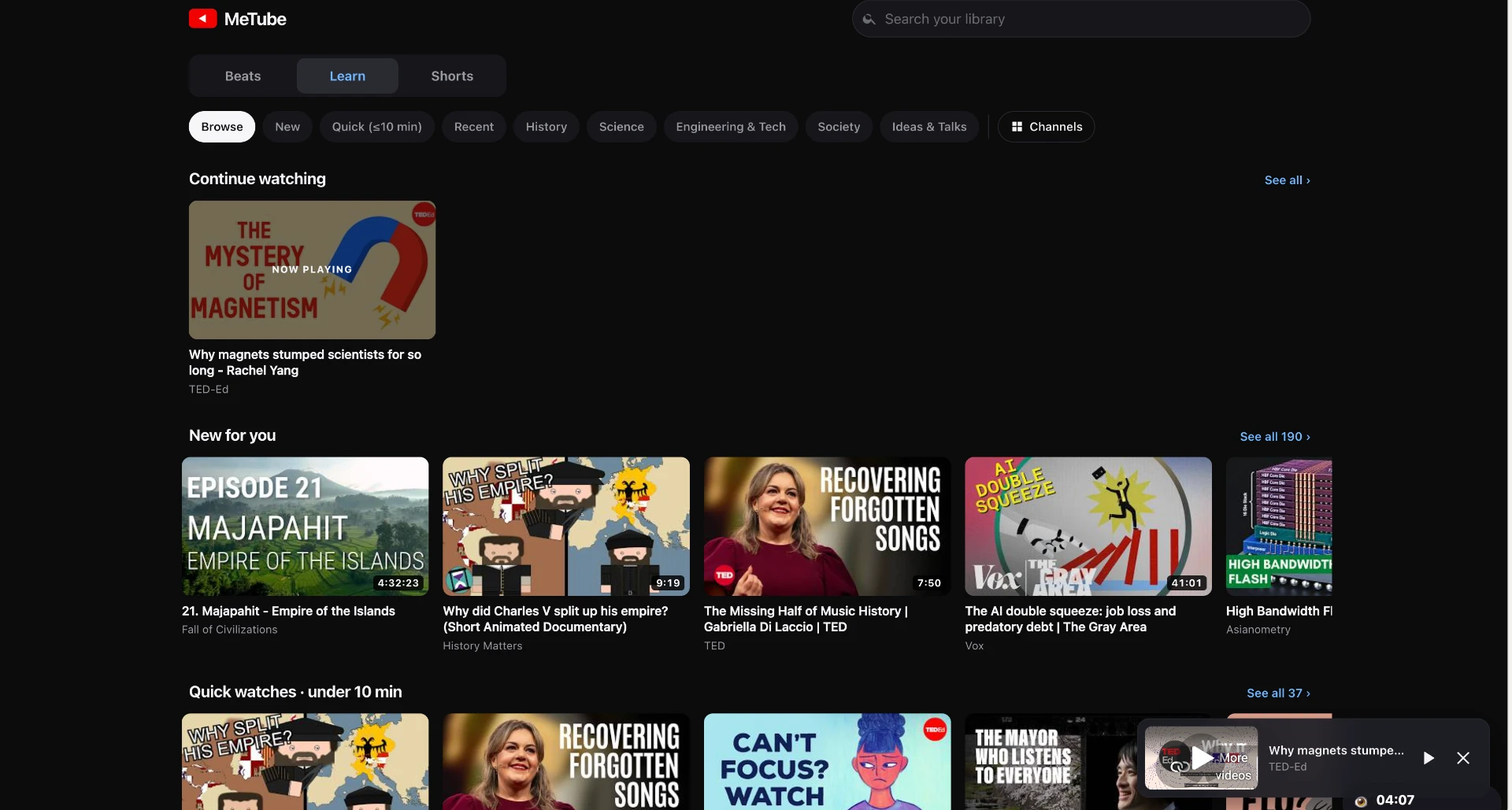The height and width of the screenshot is (810, 1512).
Task: Open See all 190 new videos
Action: coord(1275,437)
